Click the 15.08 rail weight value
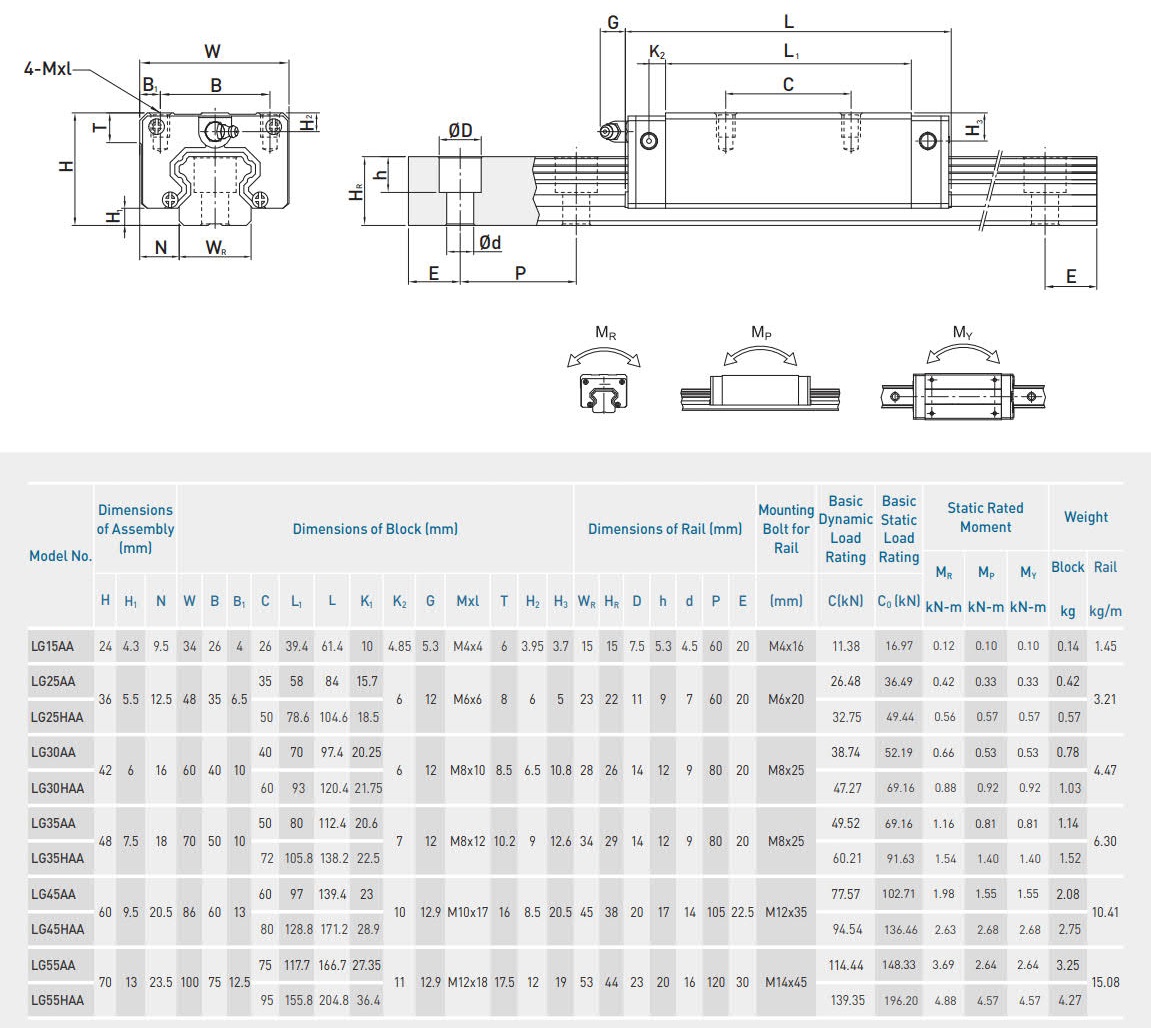This screenshot has width=1151, height=1028. coord(1105,982)
